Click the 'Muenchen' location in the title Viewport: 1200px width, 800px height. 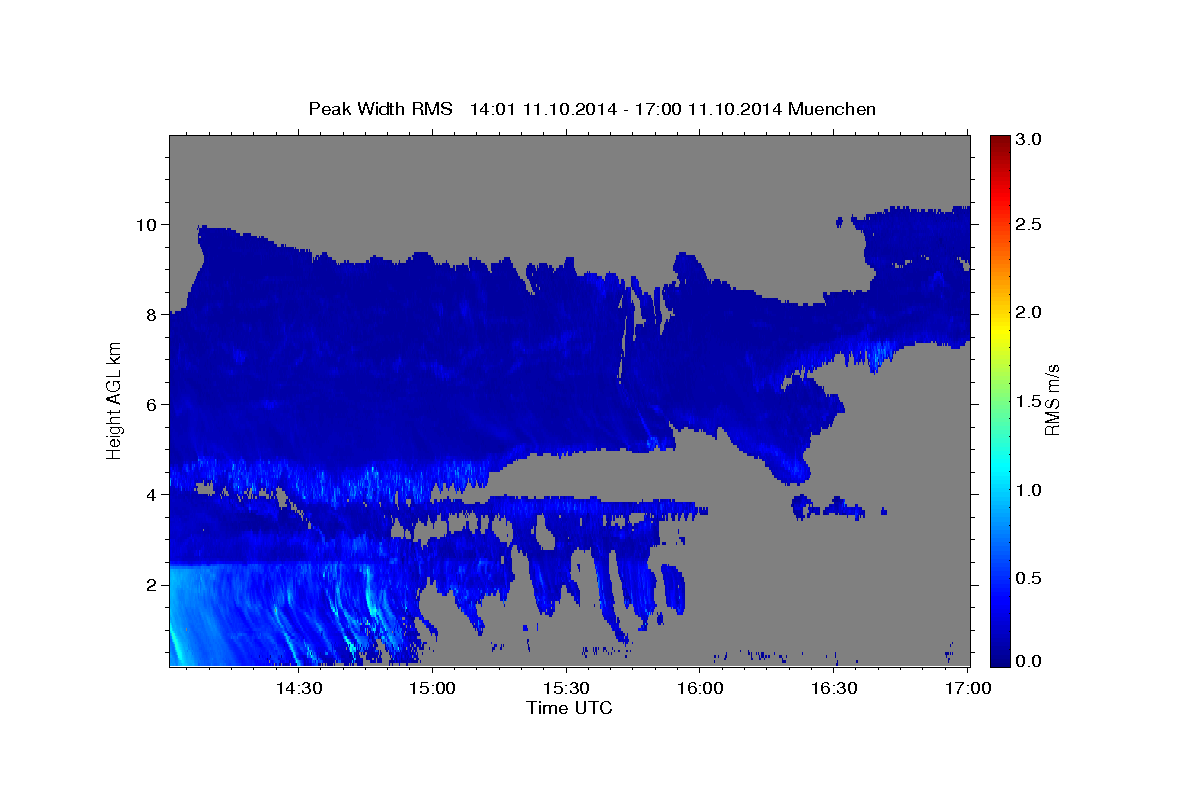832,109
